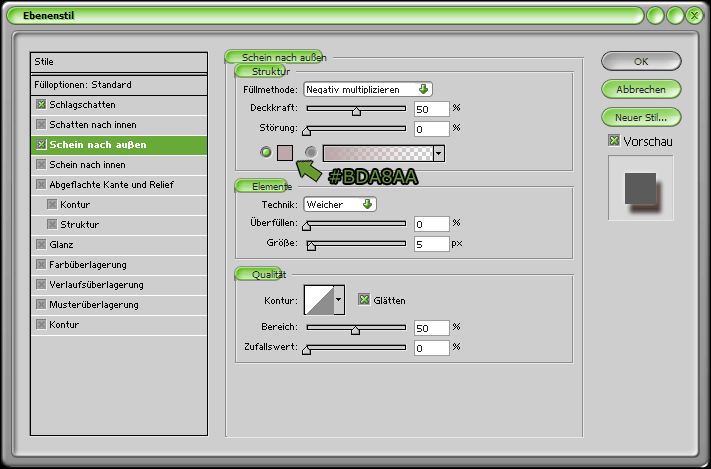
Task: Enable the bottom Kontur style checkbox
Action: click(x=41, y=324)
